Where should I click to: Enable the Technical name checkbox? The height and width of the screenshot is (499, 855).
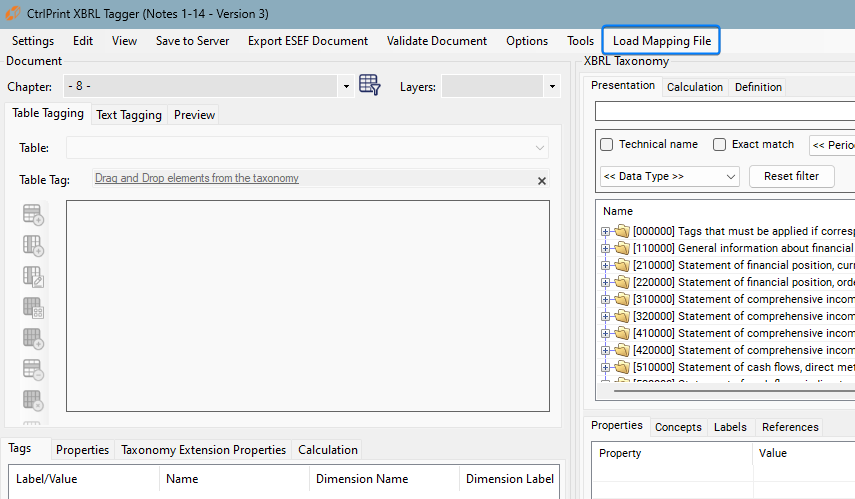pyautogui.click(x=607, y=145)
